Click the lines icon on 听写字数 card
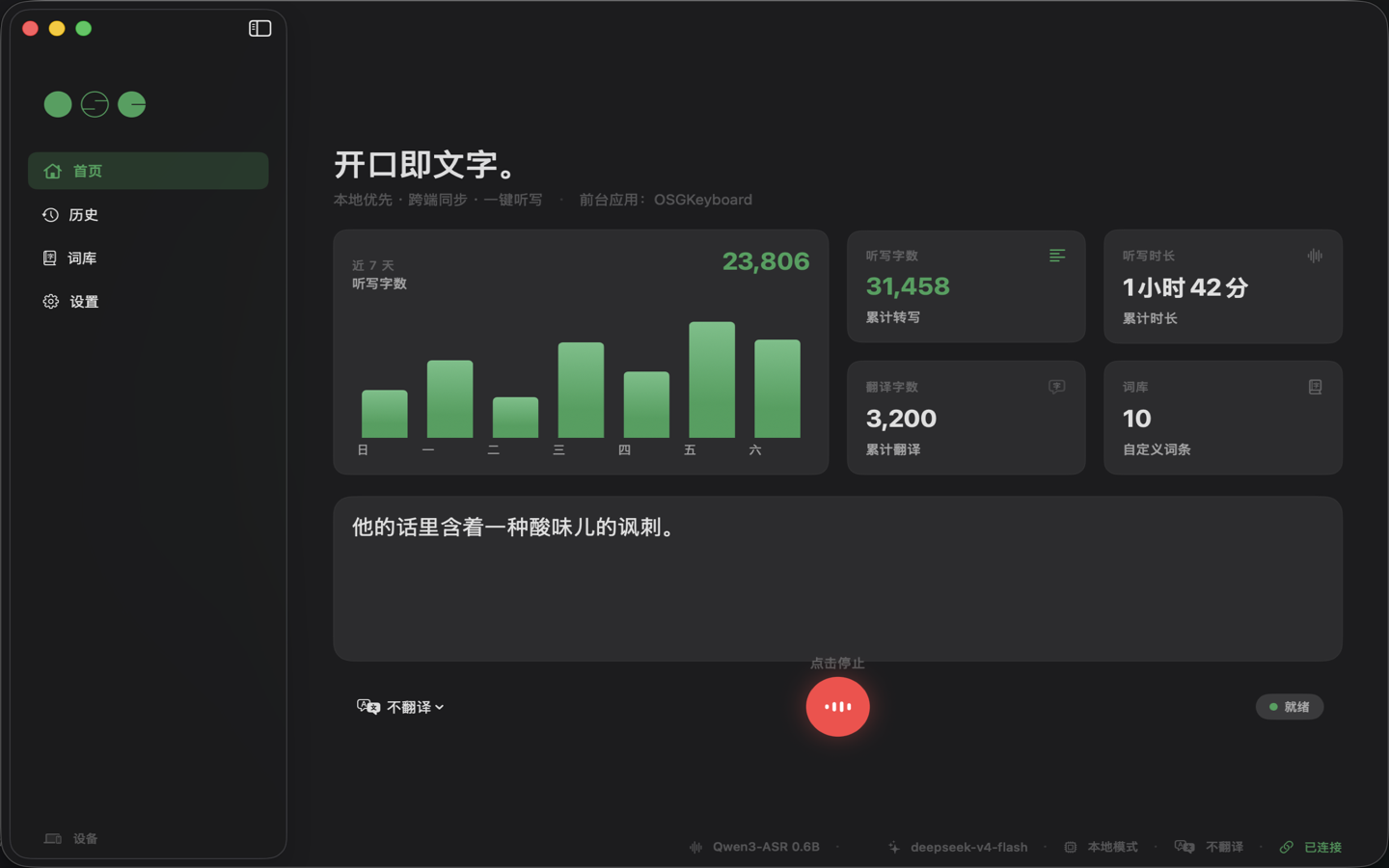The image size is (1389, 868). 1057,256
